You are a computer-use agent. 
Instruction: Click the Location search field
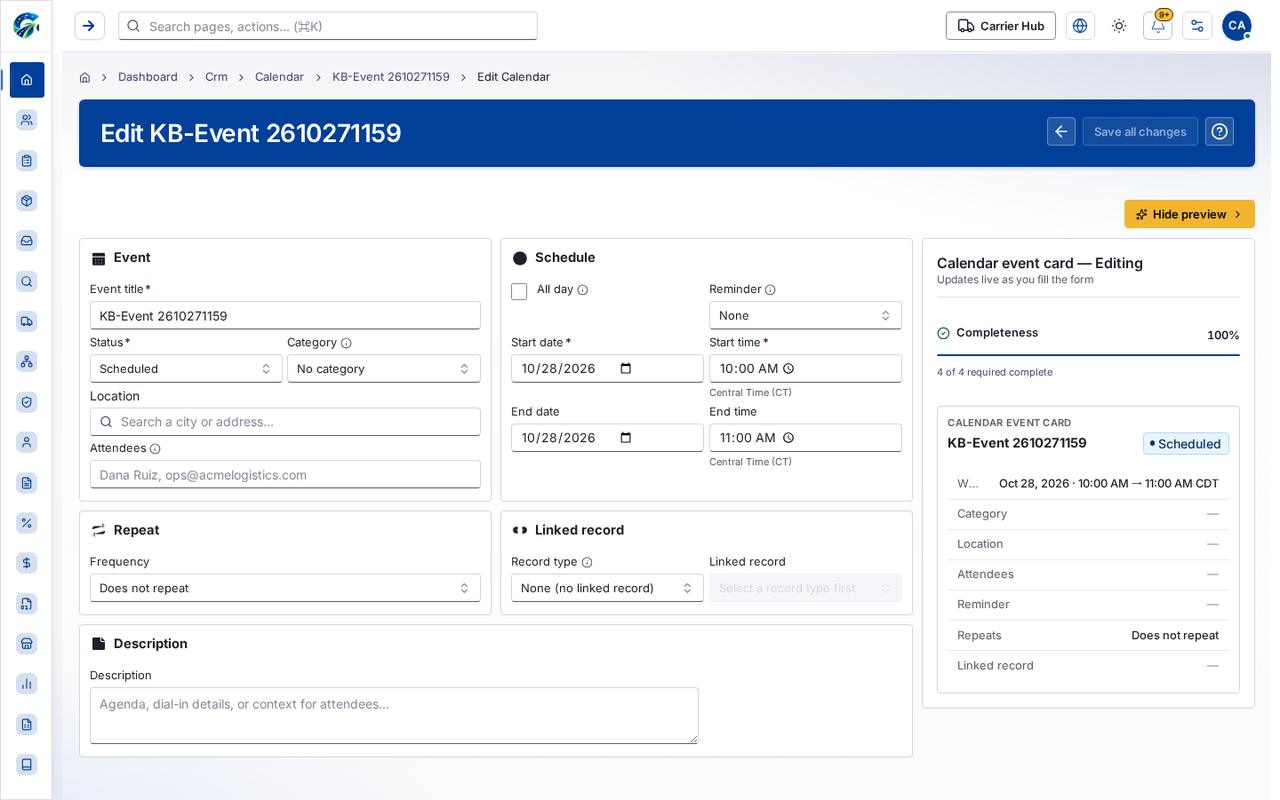[x=285, y=422]
